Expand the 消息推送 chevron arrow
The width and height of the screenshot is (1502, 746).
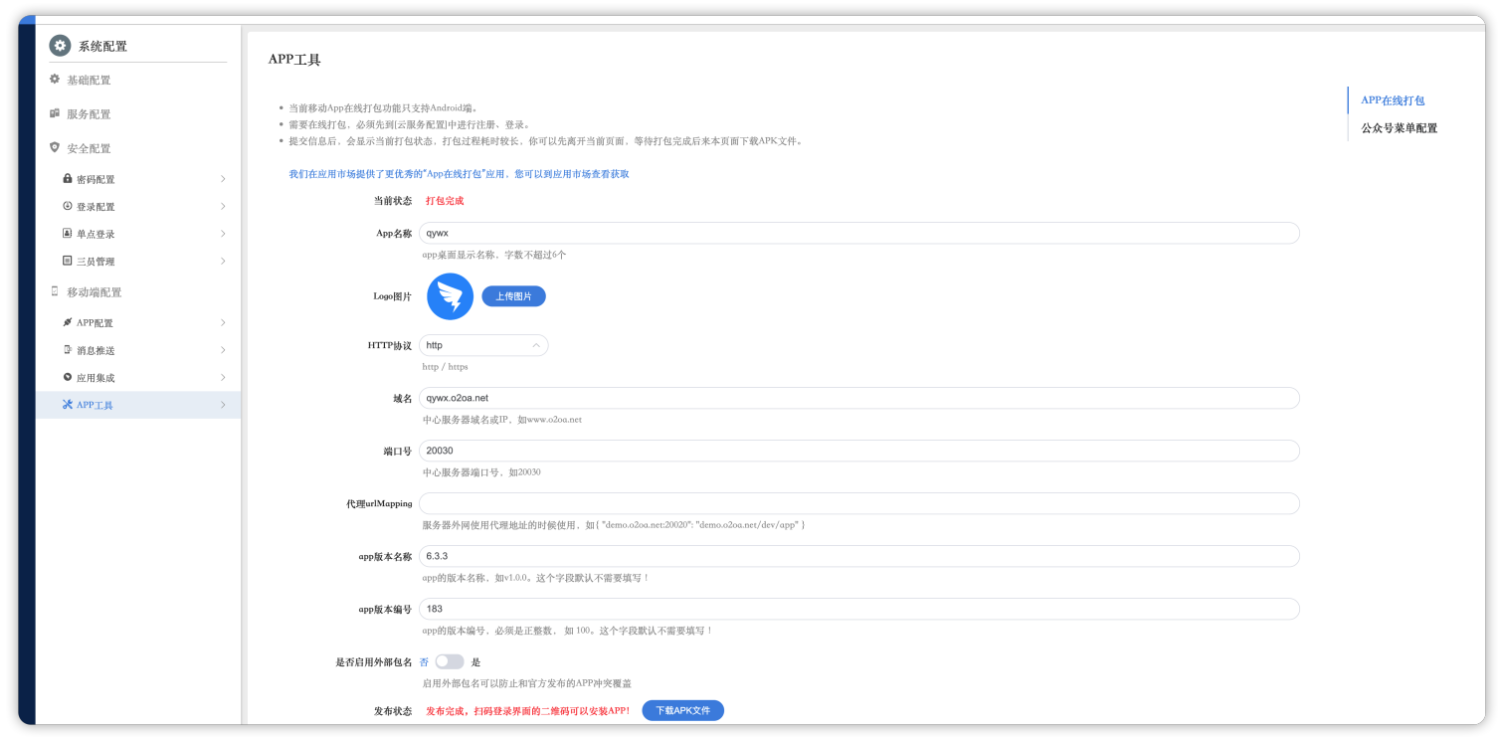click(x=222, y=350)
